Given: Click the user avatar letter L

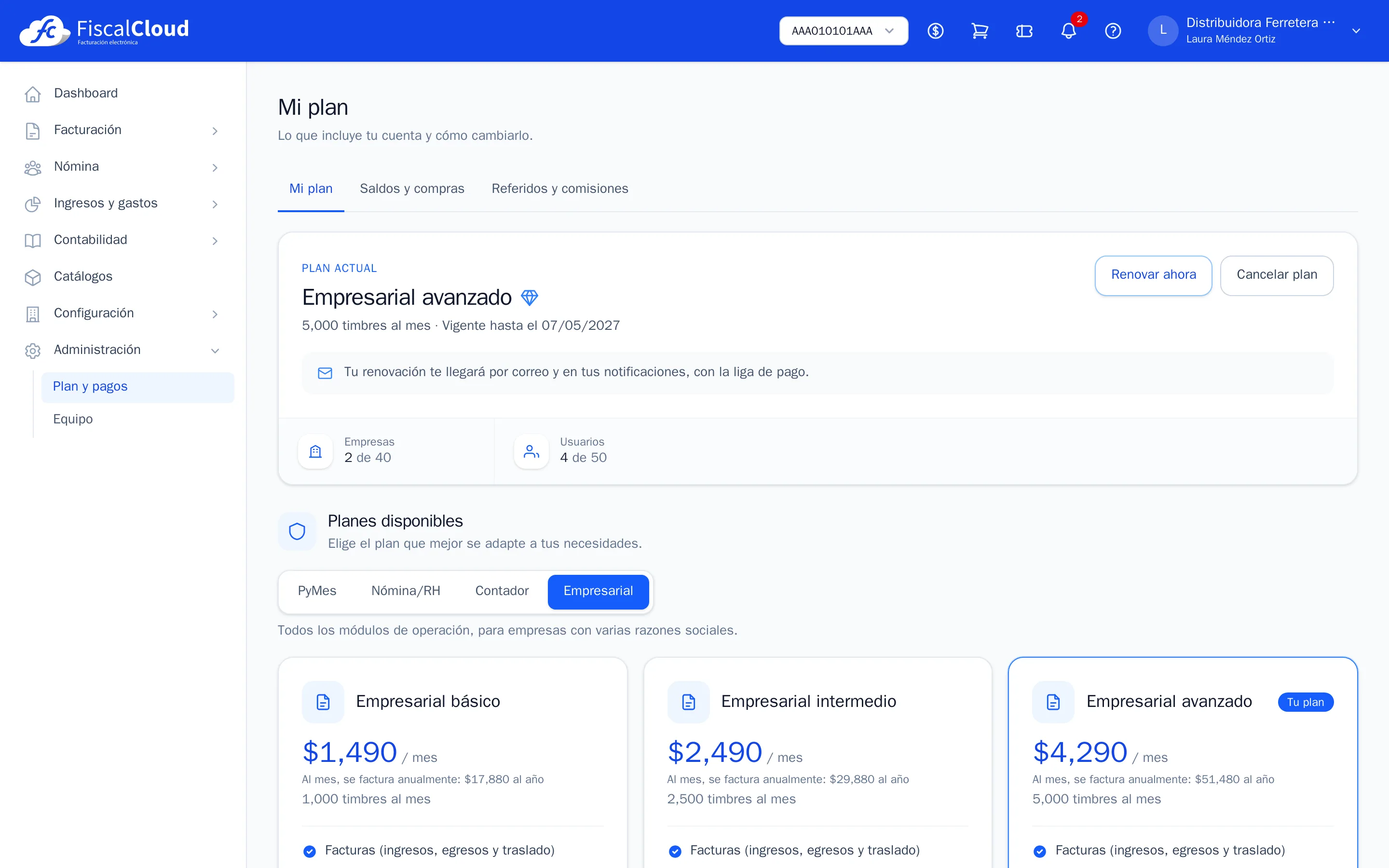Looking at the screenshot, I should tap(1163, 30).
